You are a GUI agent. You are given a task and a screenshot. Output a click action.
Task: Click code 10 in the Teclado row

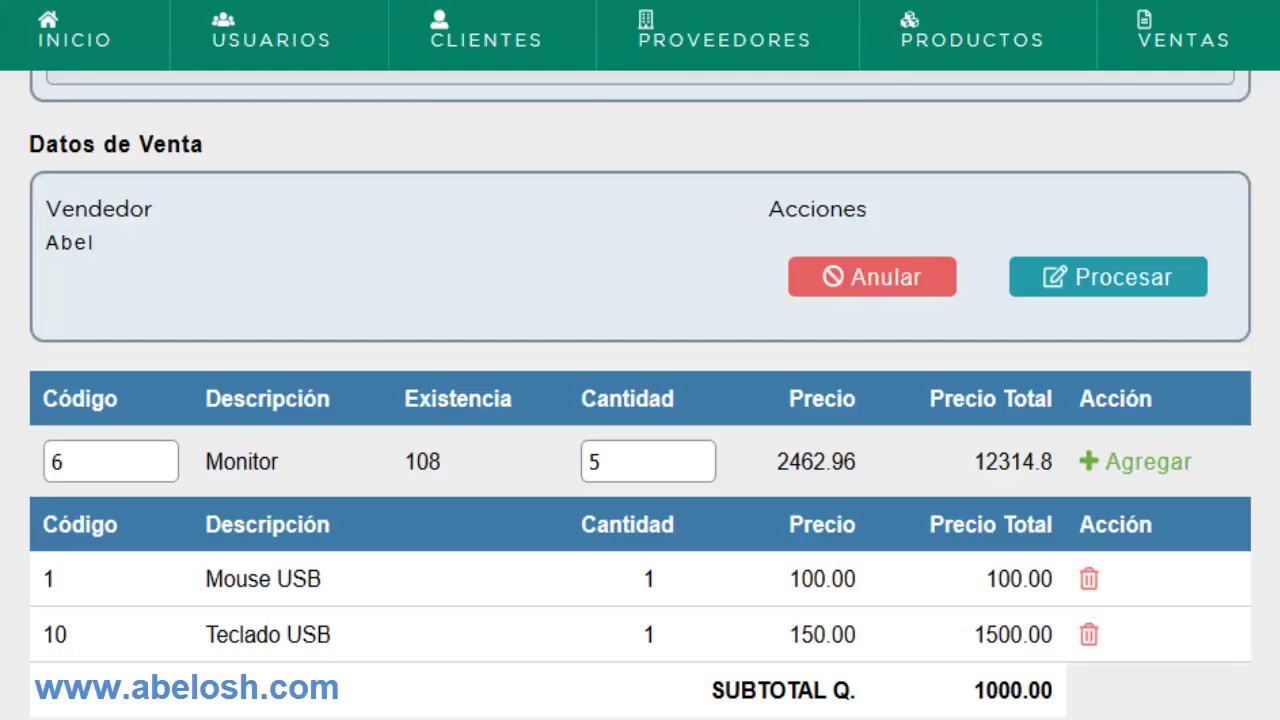pyautogui.click(x=55, y=635)
